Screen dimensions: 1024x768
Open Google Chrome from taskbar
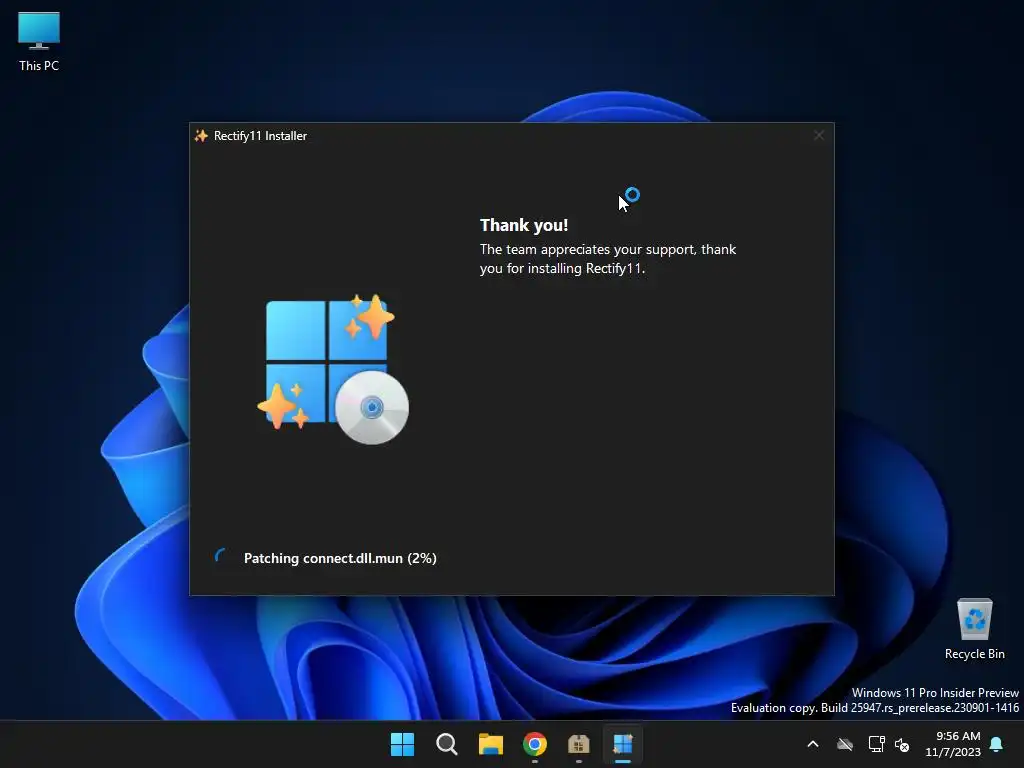point(535,744)
